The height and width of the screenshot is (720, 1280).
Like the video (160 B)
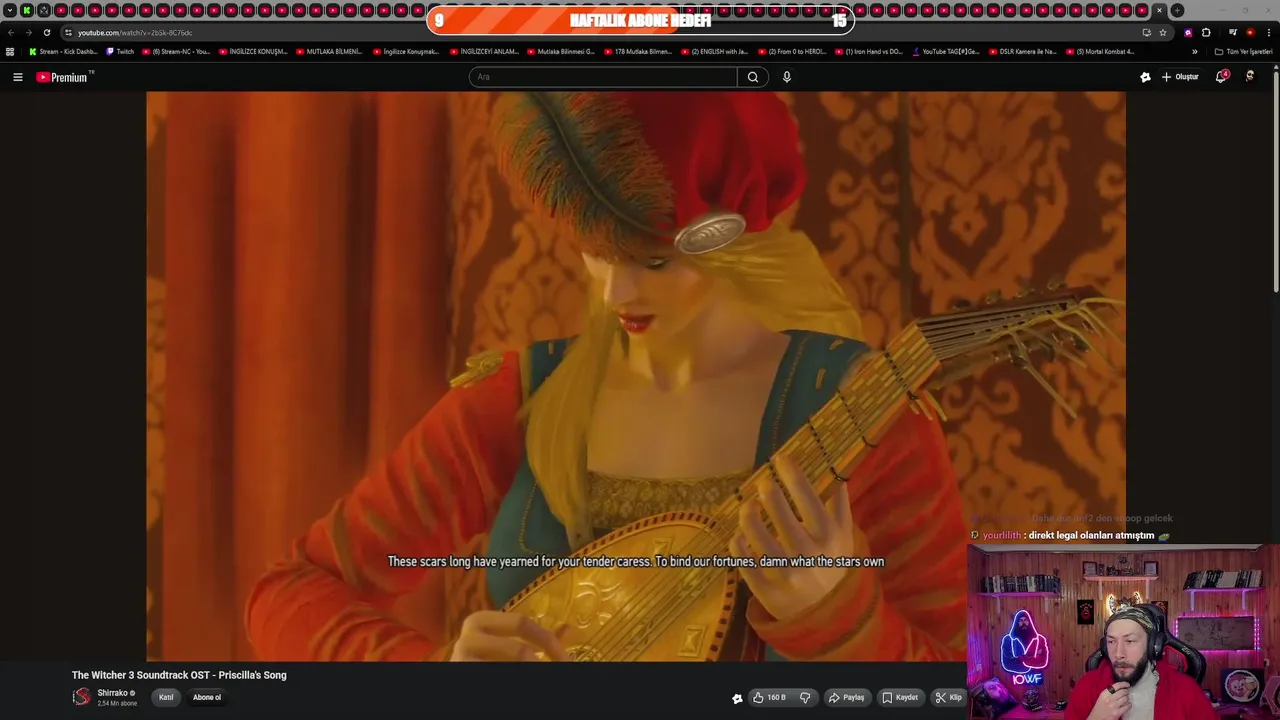[x=771, y=697]
